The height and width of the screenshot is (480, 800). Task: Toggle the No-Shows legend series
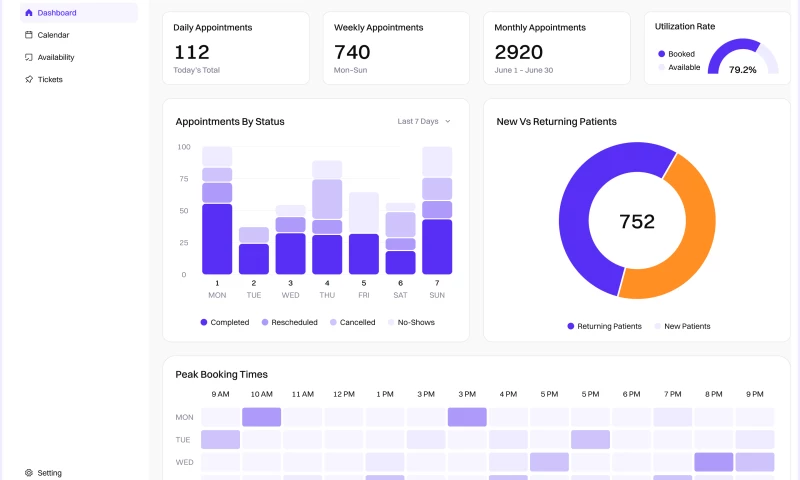(x=411, y=322)
